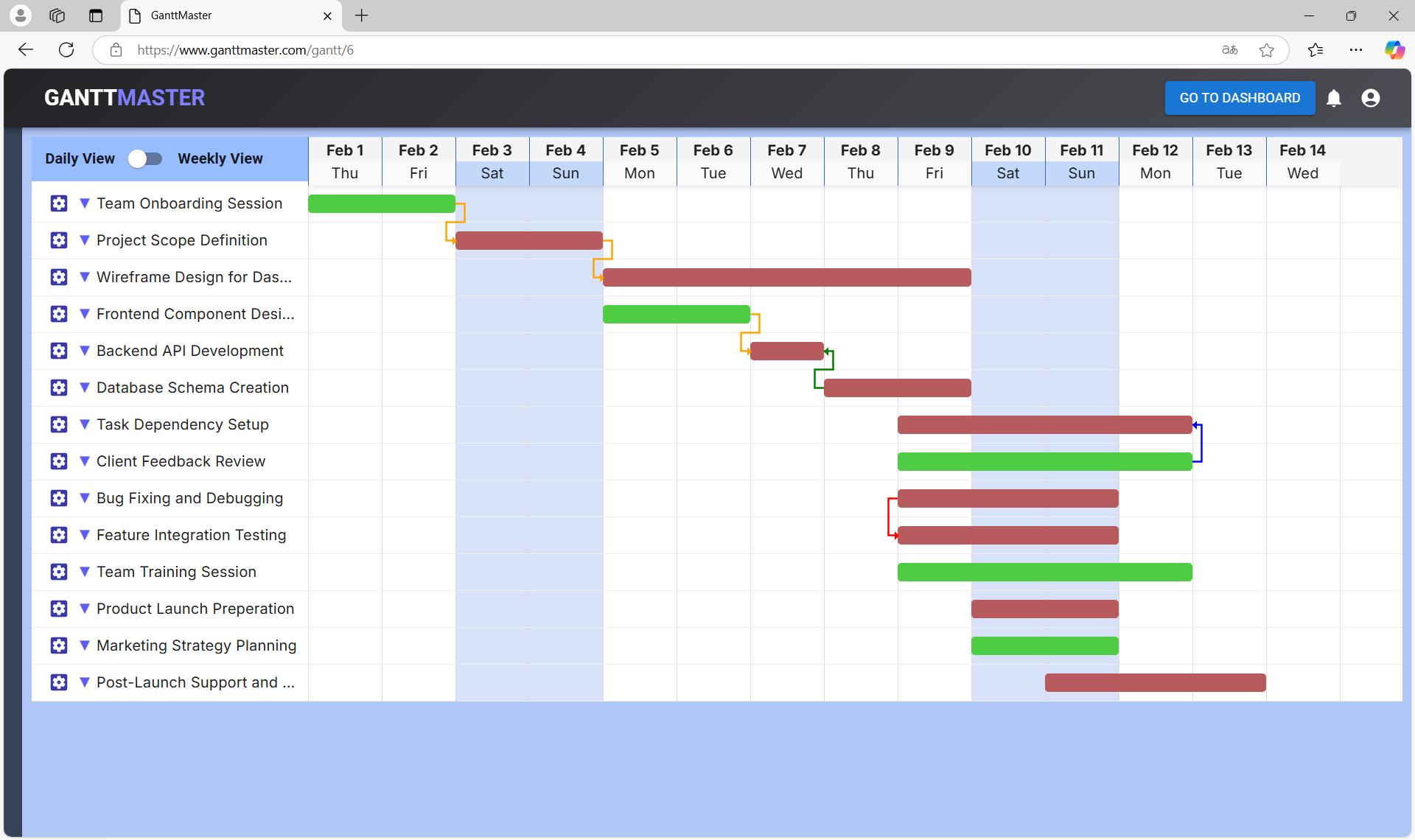Click the Team Training Session green progress bar
The width and height of the screenshot is (1415, 840).
click(x=1044, y=572)
